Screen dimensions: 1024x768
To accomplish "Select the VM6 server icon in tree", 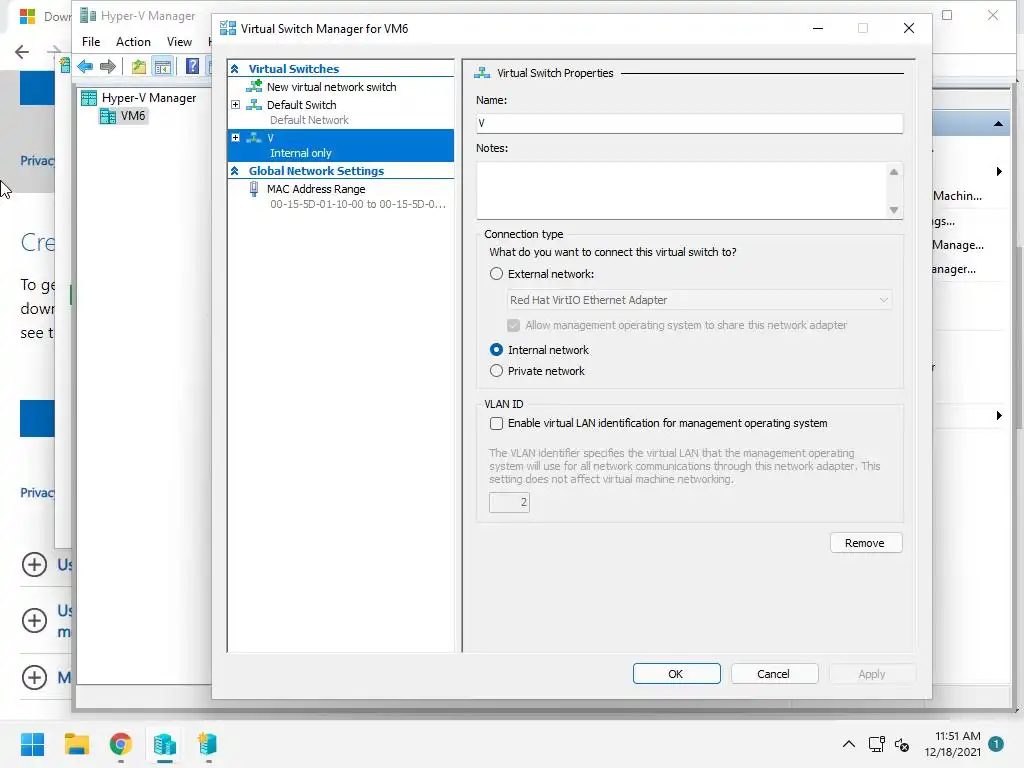I will (108, 116).
